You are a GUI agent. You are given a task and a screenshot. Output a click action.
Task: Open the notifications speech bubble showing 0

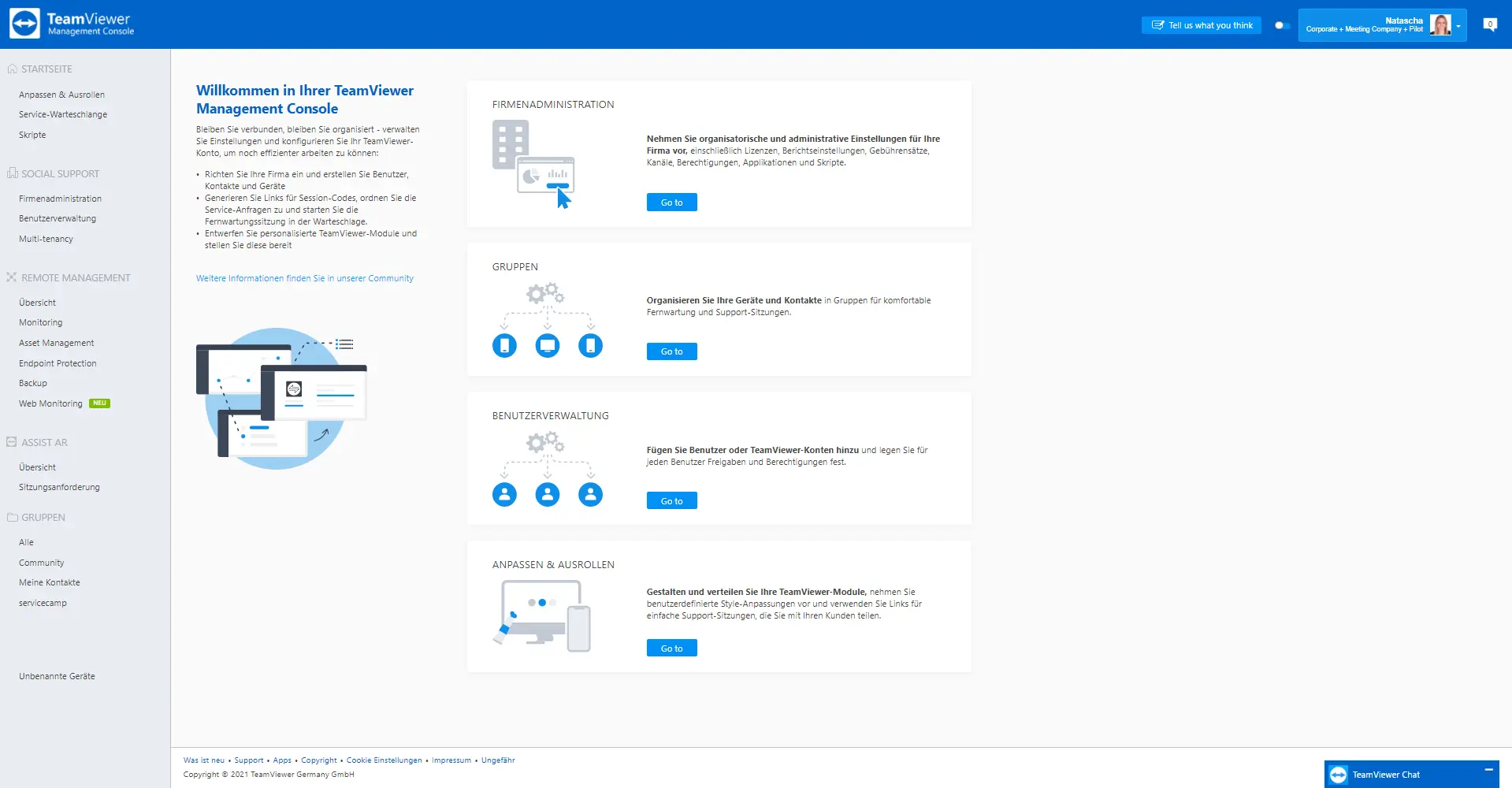click(1490, 24)
